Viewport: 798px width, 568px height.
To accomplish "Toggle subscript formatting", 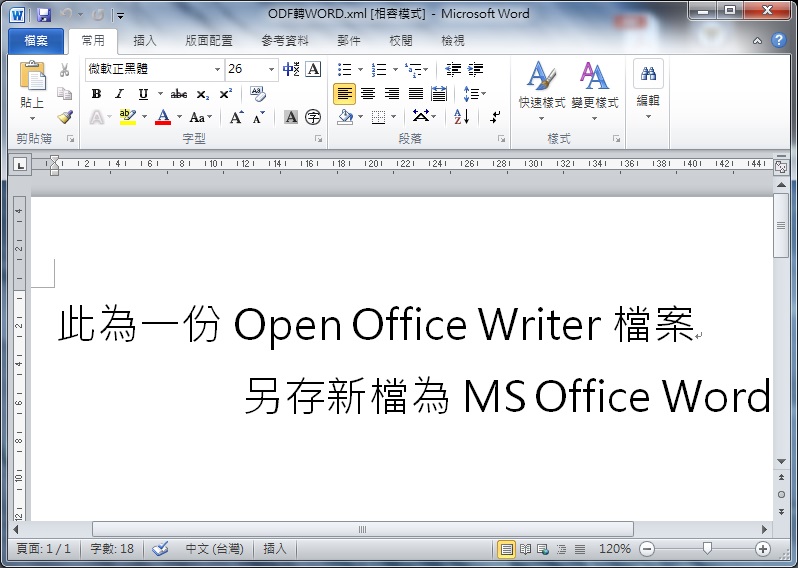I will 202,94.
